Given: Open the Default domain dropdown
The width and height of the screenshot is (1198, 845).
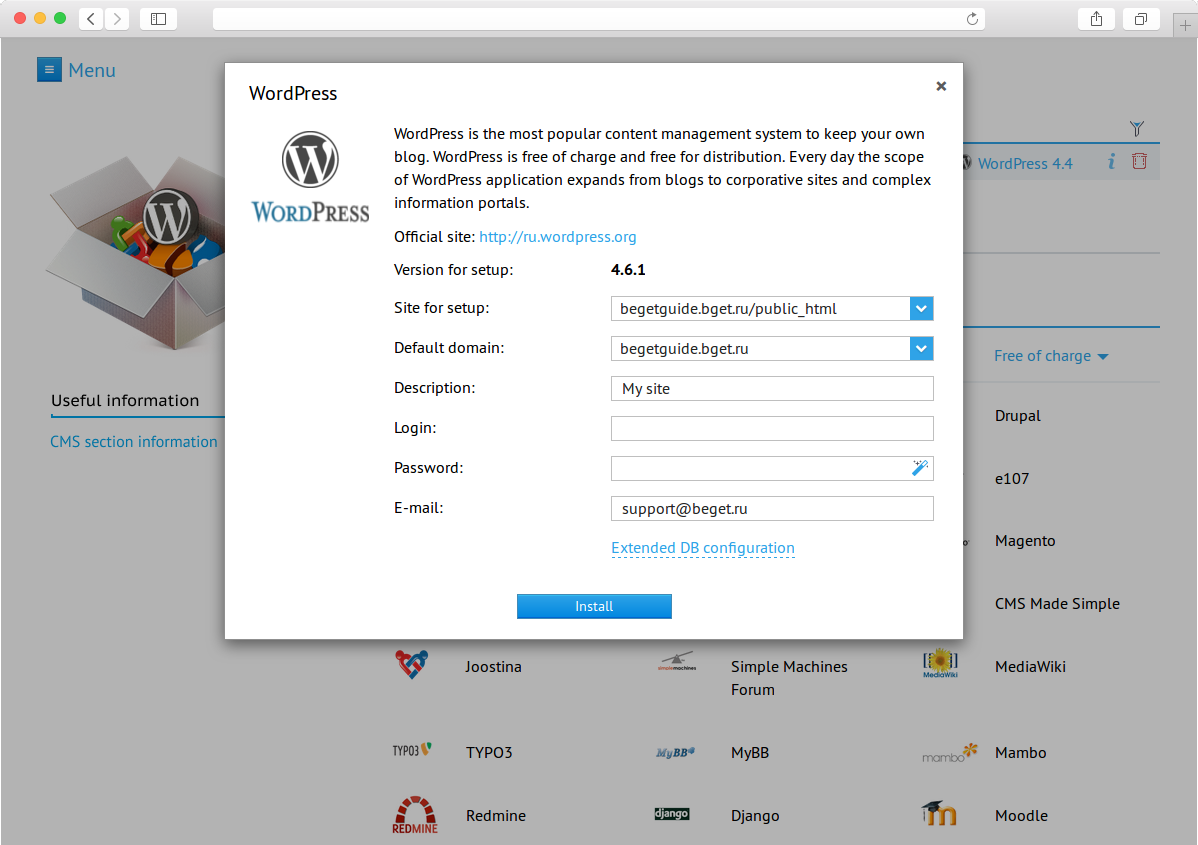Looking at the screenshot, I should point(921,348).
